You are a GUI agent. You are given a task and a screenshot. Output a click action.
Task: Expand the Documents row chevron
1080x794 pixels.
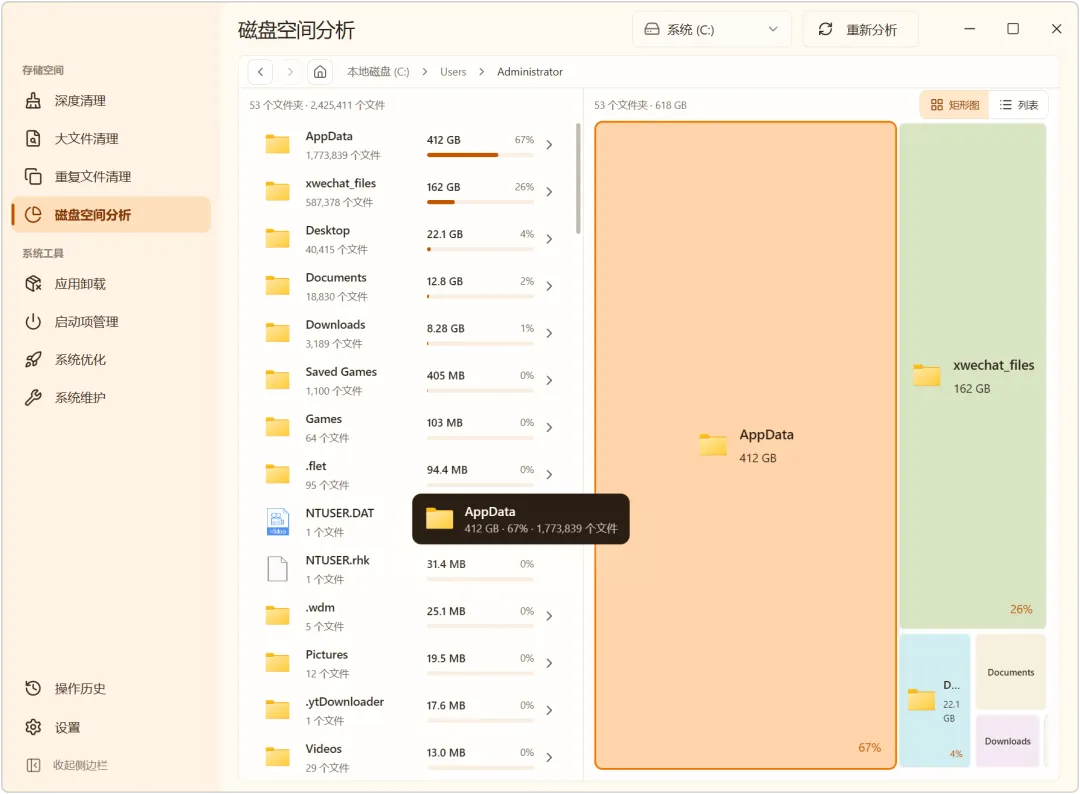pos(549,286)
